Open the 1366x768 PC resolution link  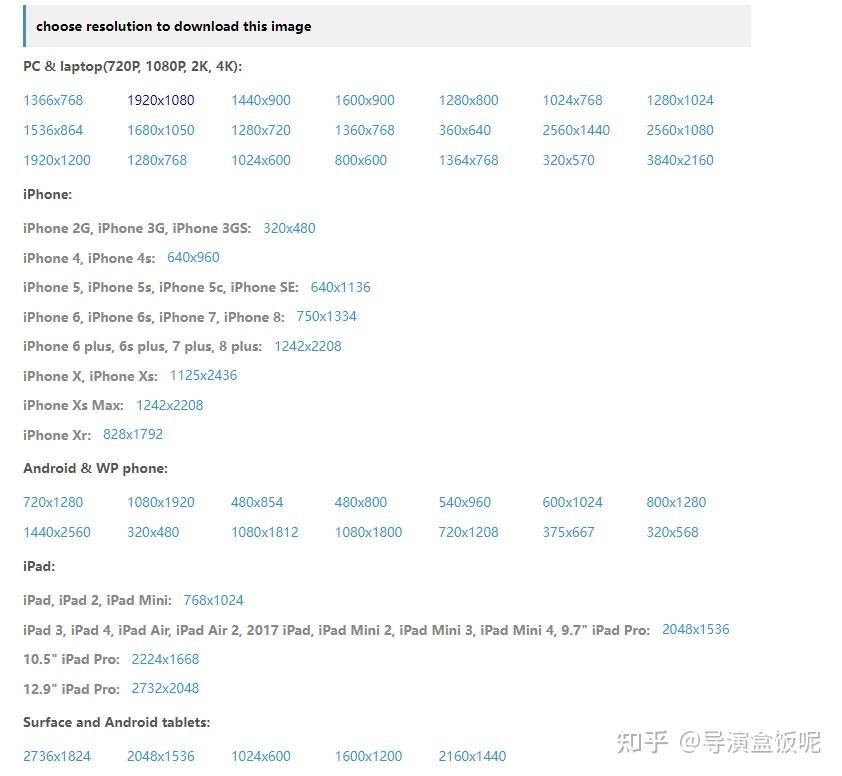coord(53,100)
